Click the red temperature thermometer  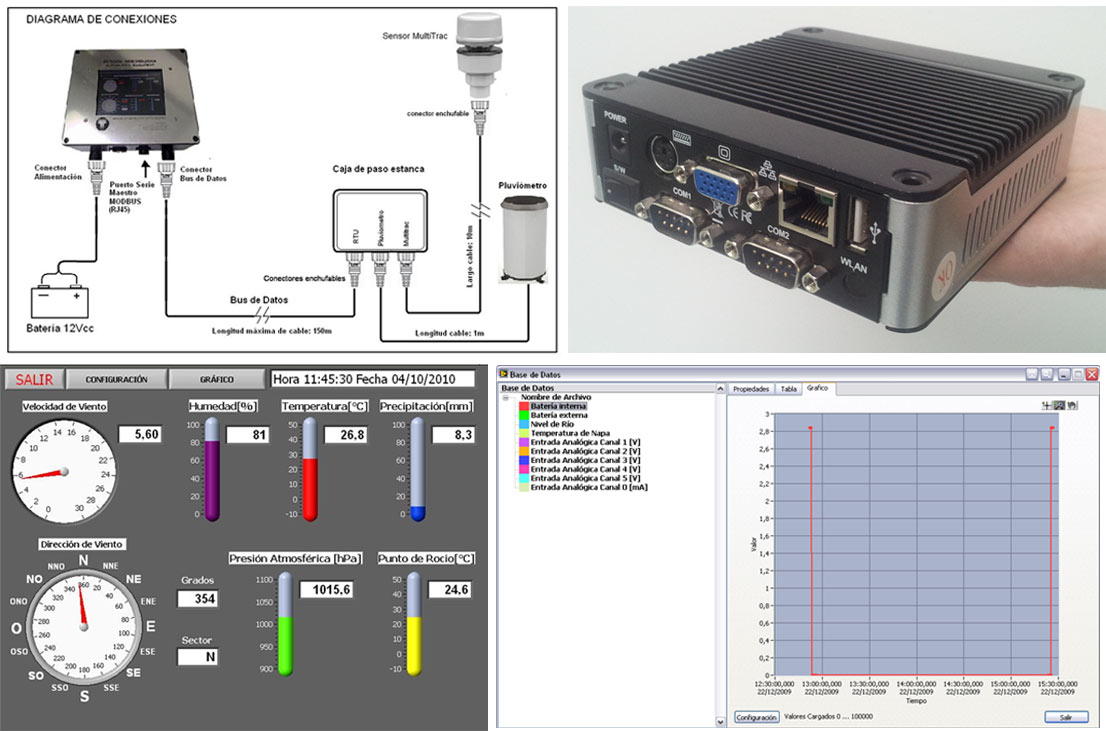click(x=309, y=470)
